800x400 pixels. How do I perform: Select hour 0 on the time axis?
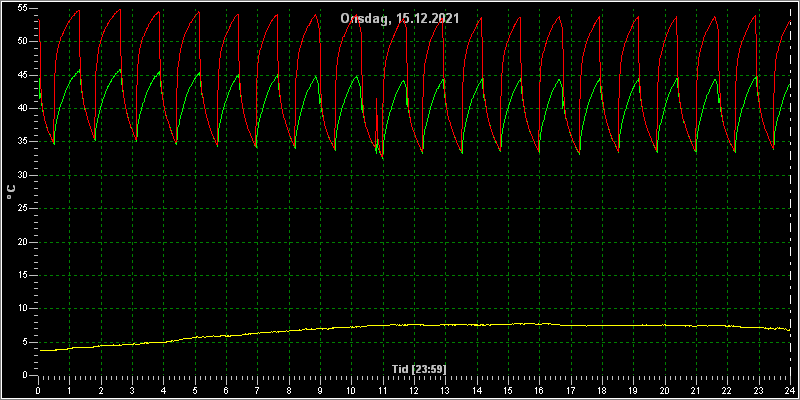click(38, 390)
